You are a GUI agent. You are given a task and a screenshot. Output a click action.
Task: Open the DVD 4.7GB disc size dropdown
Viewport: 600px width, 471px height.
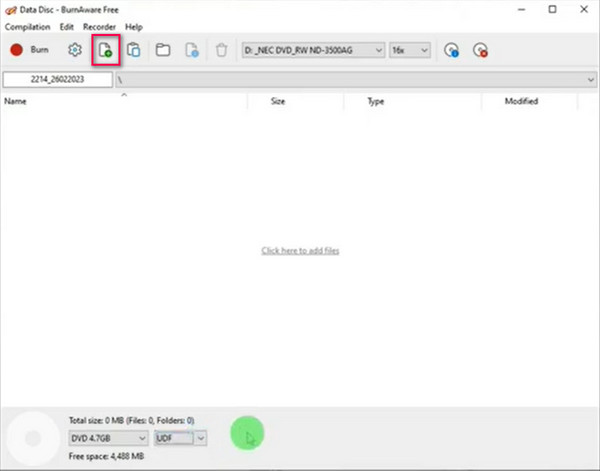point(108,438)
